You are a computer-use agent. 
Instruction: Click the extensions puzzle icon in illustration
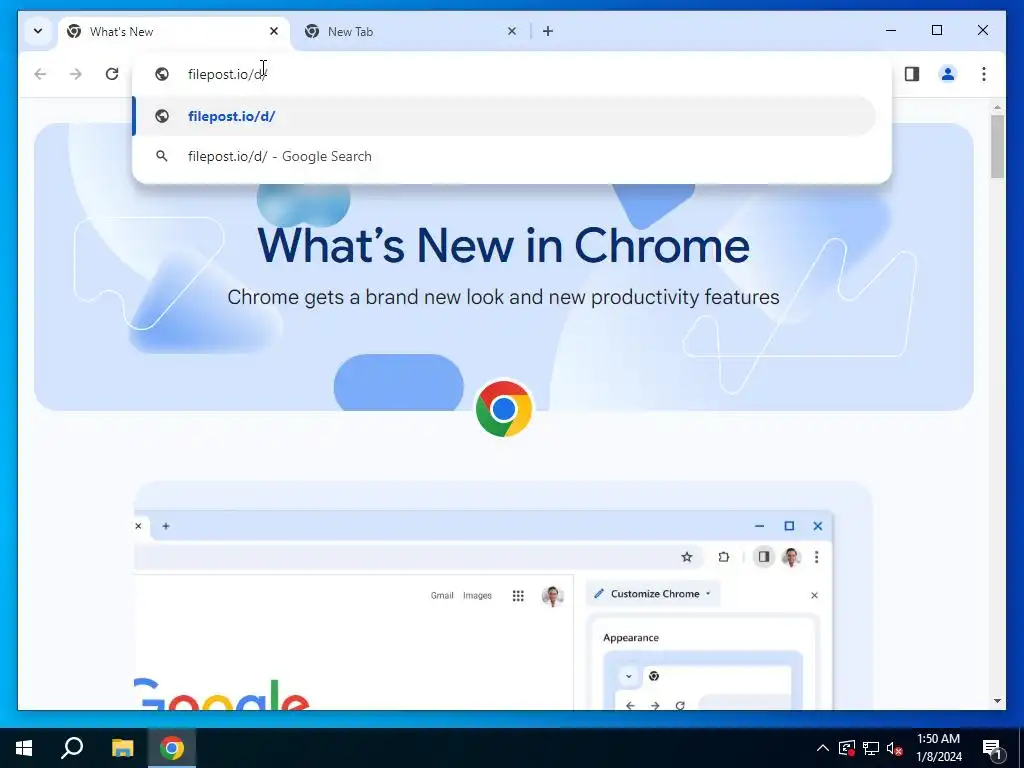[x=723, y=557]
